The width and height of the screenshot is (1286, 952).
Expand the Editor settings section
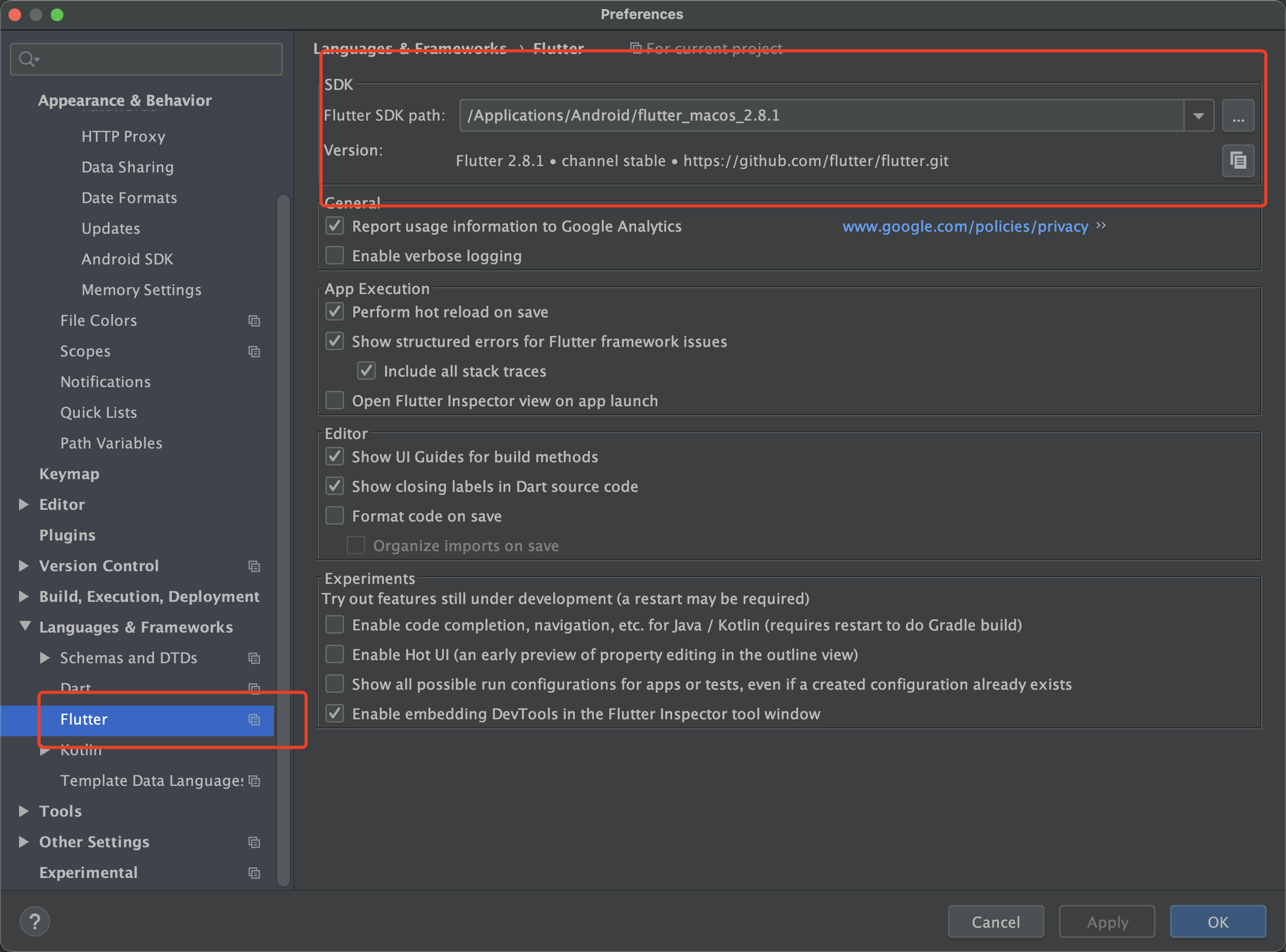(24, 504)
